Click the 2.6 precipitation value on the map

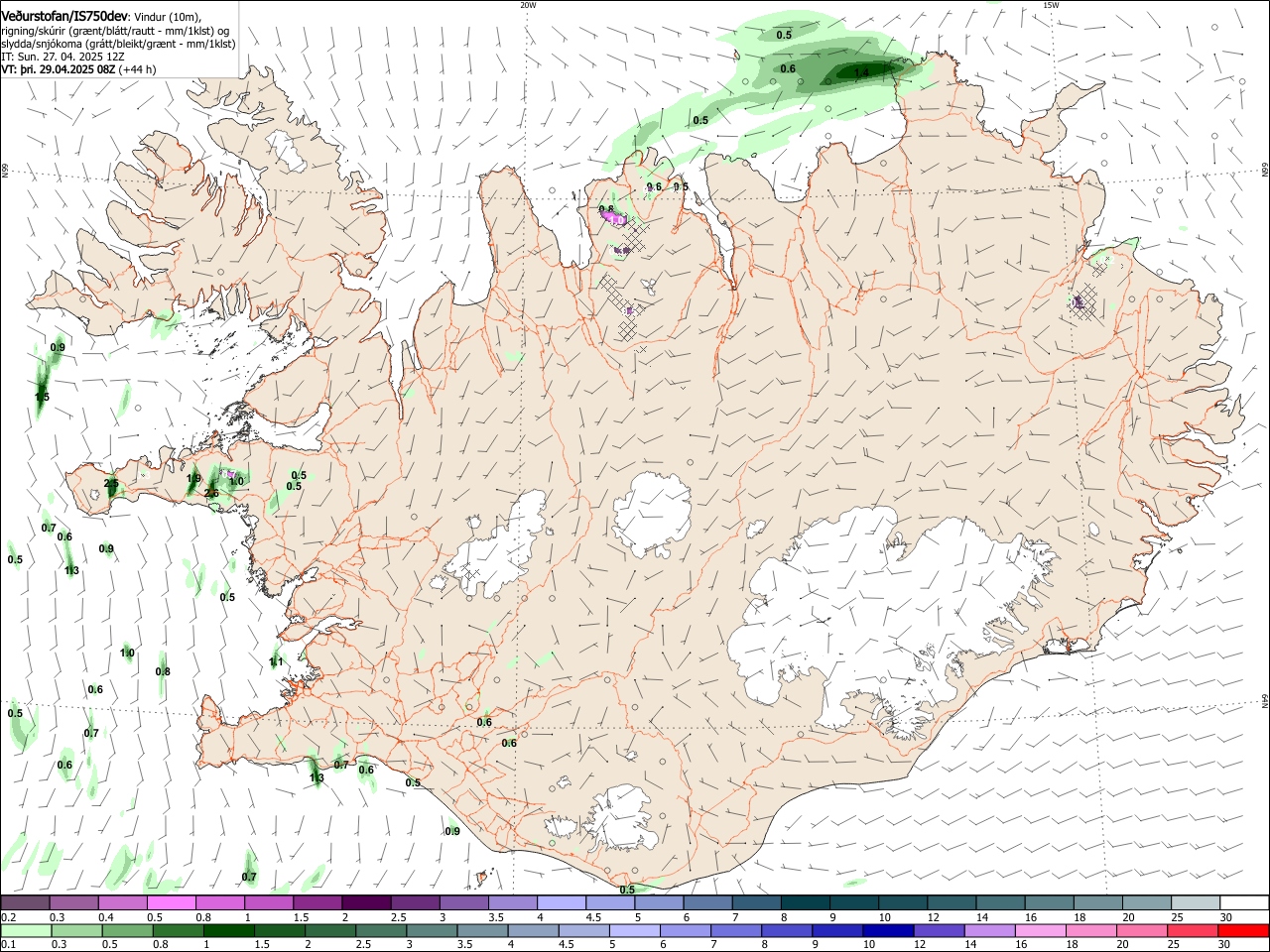[211, 493]
